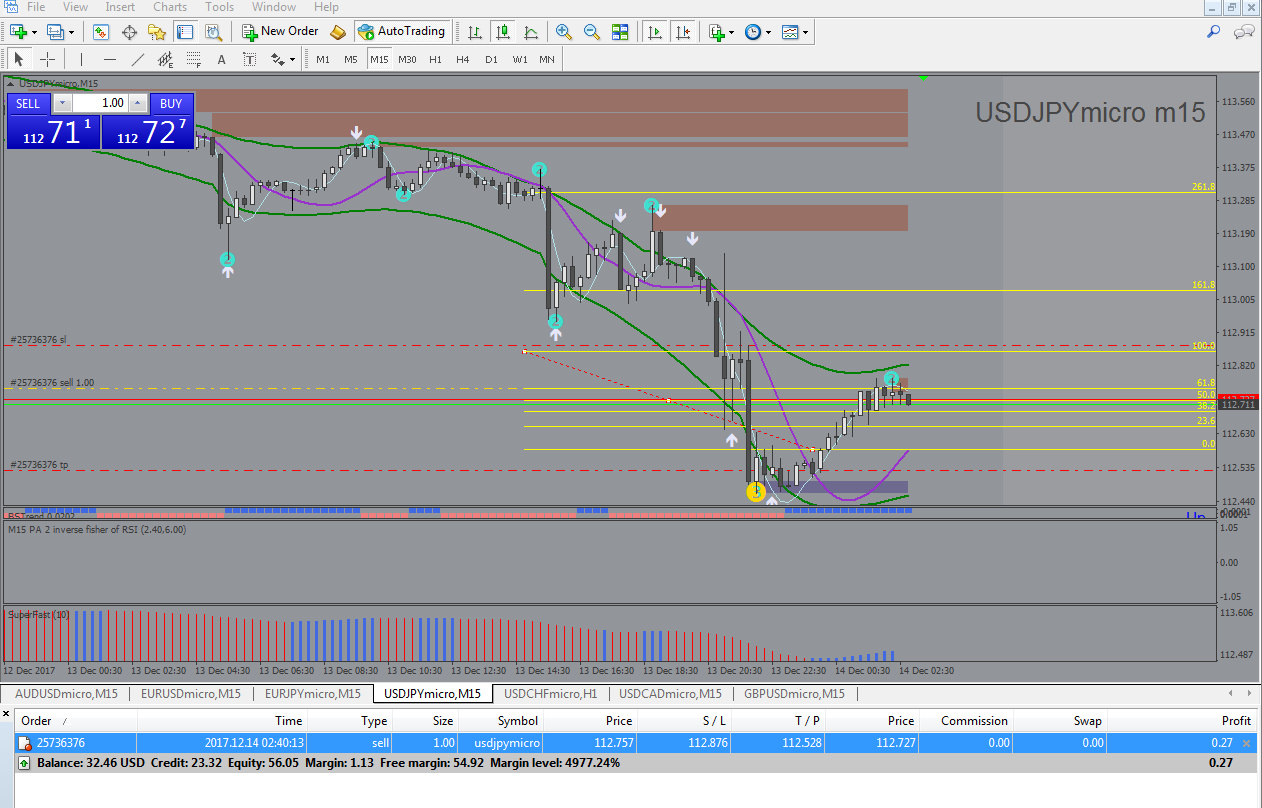This screenshot has height=808, width=1262.
Task: Switch timeframe to H1
Action: tap(435, 59)
